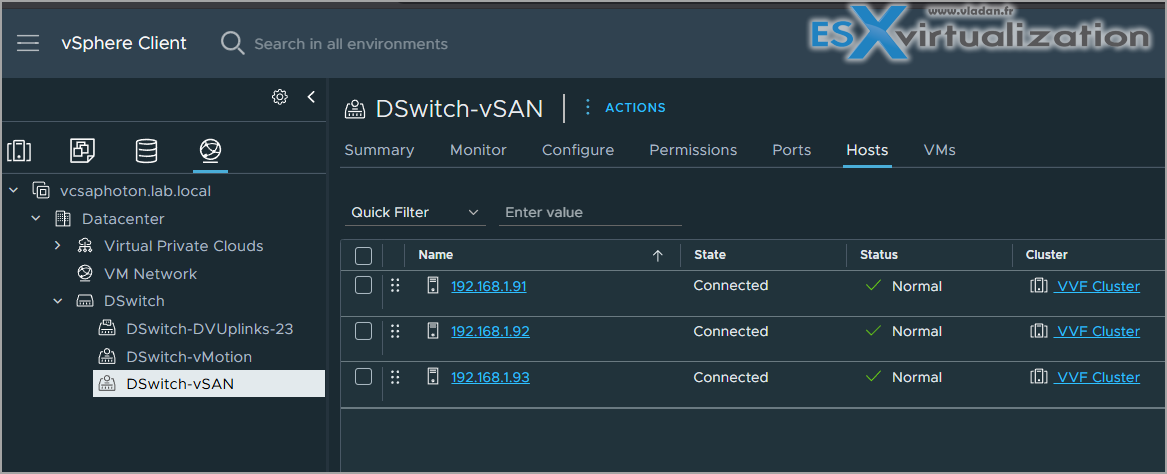Click the row drag handle for 192.168.1.91
Screen dimensions: 1167x474
click(x=395, y=286)
